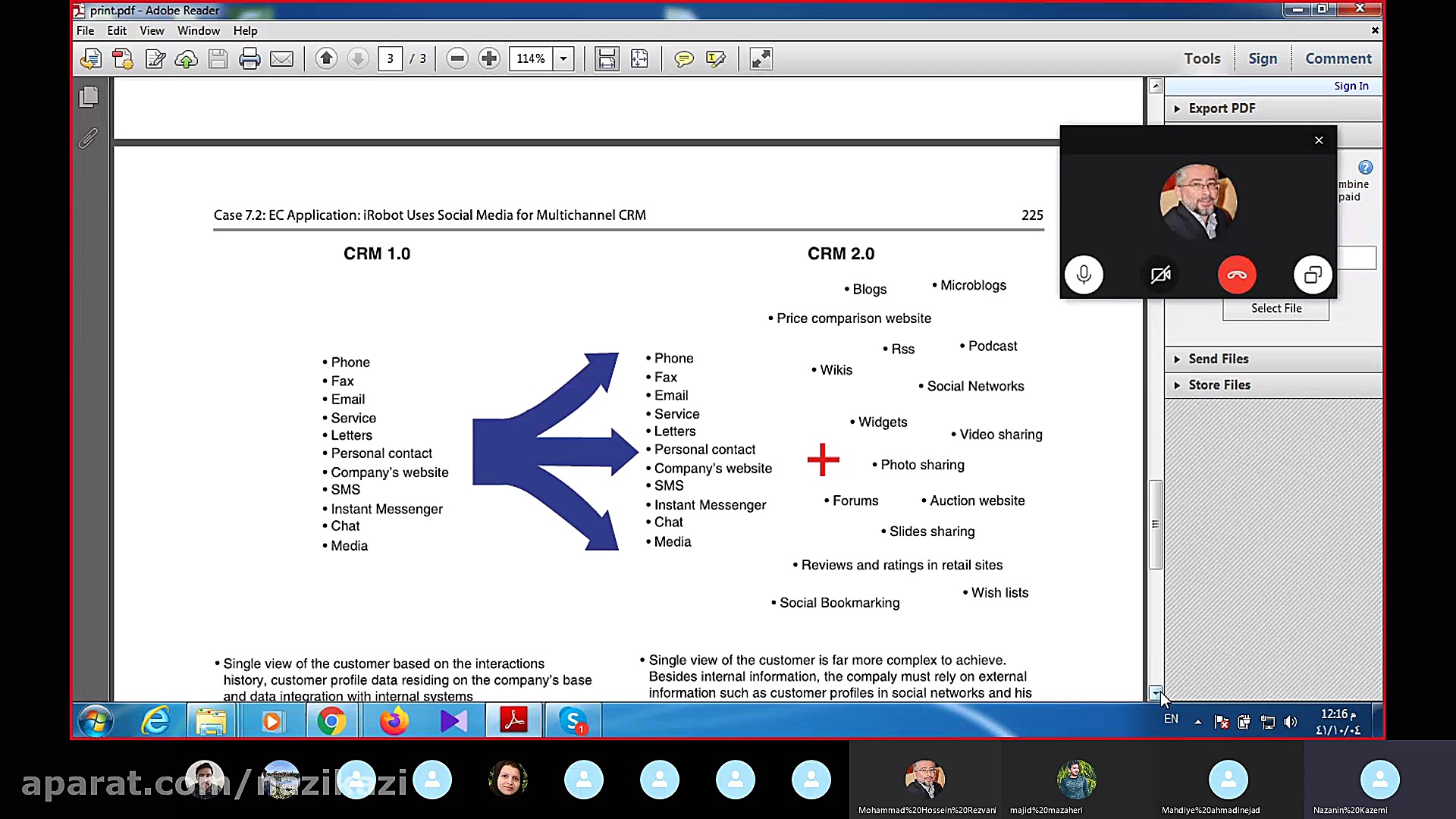1456x819 pixels.
Task: Select the Highlight text tool
Action: [x=715, y=58]
